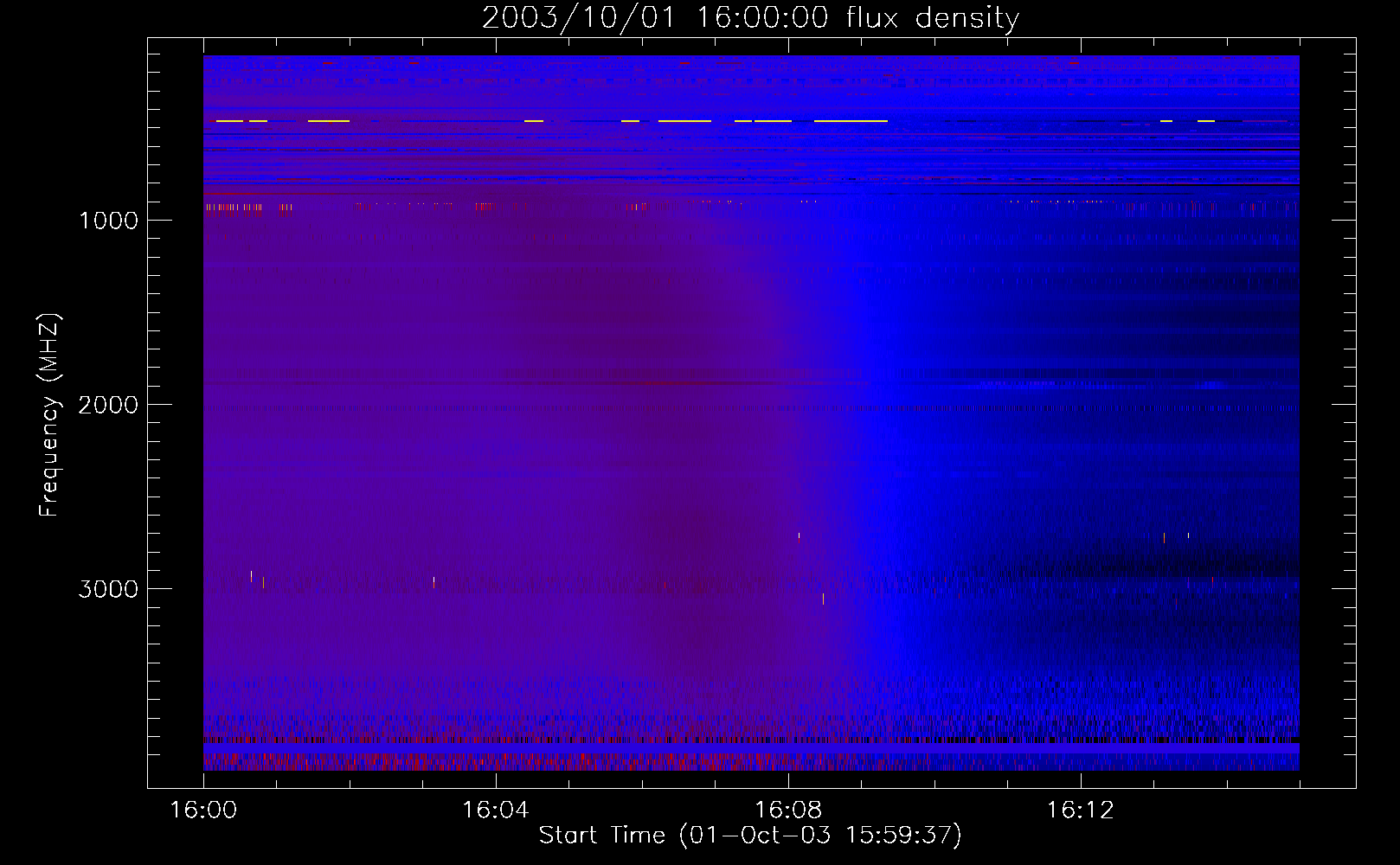Viewport: 1400px width, 865px height.
Task: Click the 3000 frequency tick label
Action: pos(108,589)
